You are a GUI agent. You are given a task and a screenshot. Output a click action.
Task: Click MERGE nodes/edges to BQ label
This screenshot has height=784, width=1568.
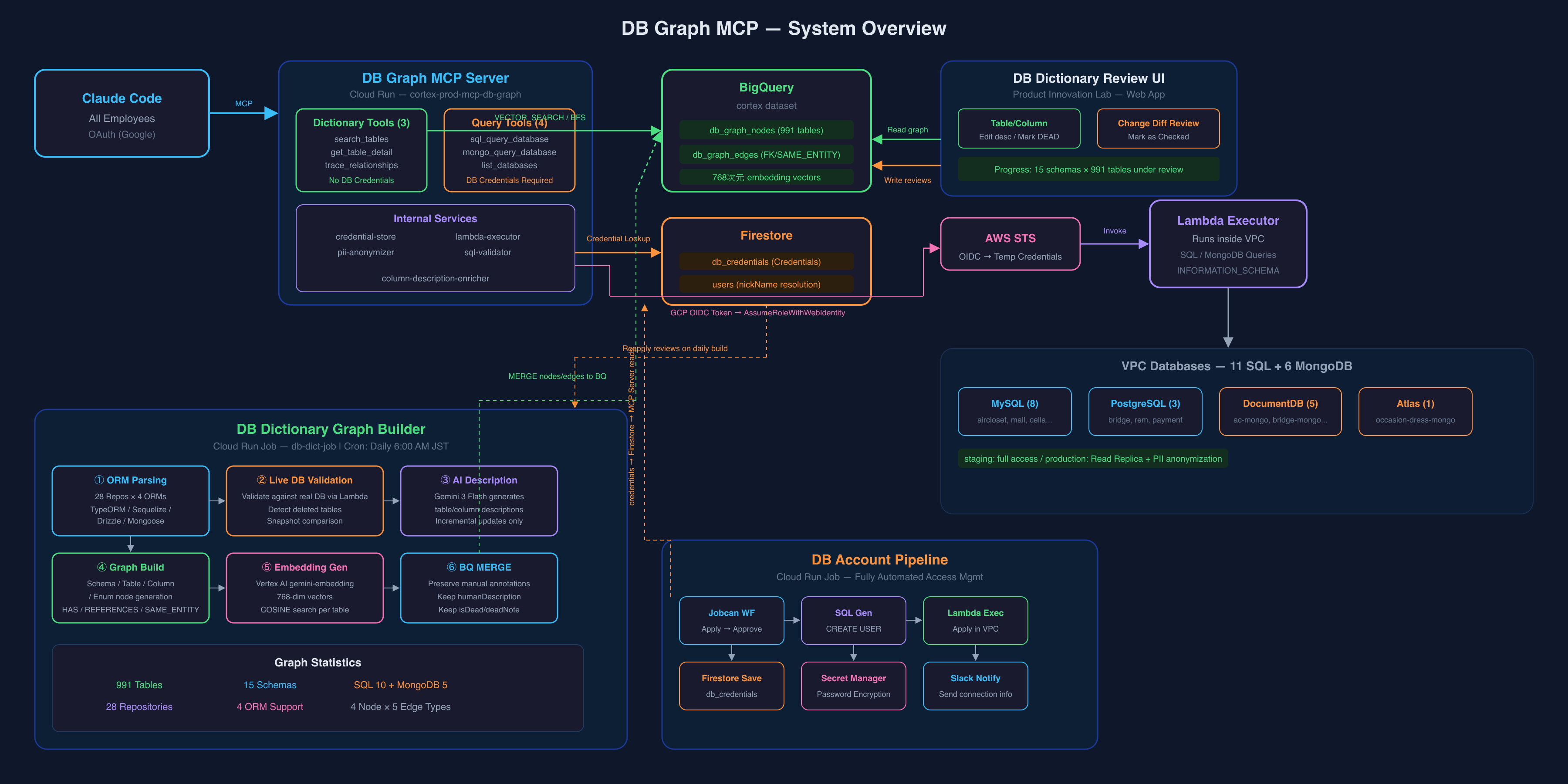[x=557, y=376]
